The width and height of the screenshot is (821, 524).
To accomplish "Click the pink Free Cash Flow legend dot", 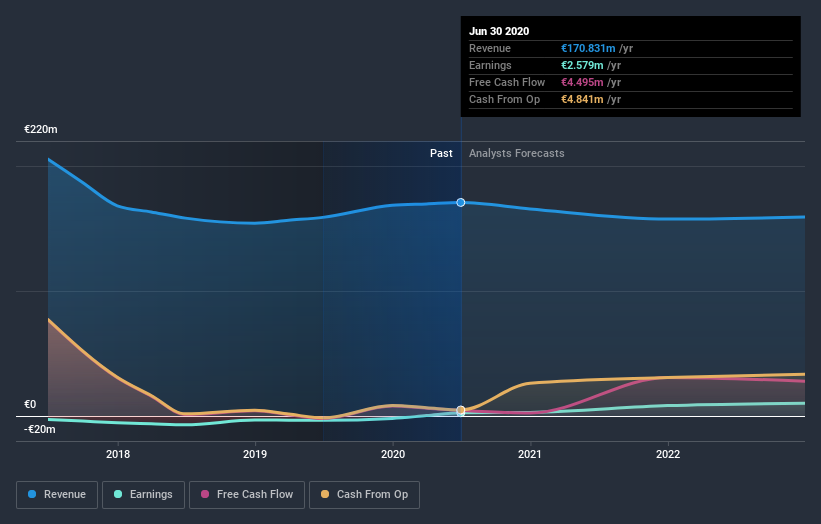I will [x=205, y=494].
